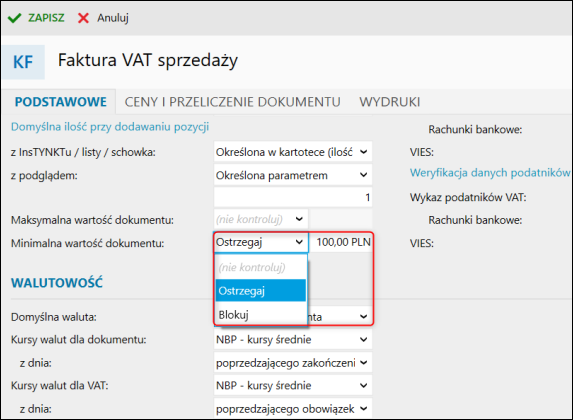This screenshot has height=420, width=573.
Task: Switch to the PODSTAWOWE tab
Action: pyautogui.click(x=61, y=102)
